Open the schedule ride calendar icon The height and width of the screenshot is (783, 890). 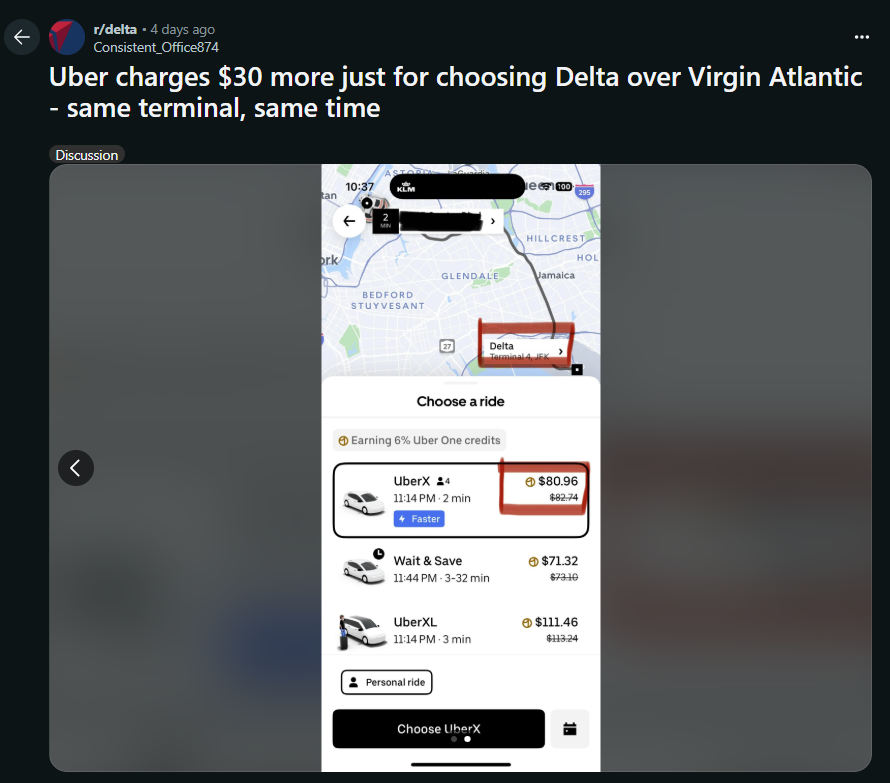[x=570, y=728]
